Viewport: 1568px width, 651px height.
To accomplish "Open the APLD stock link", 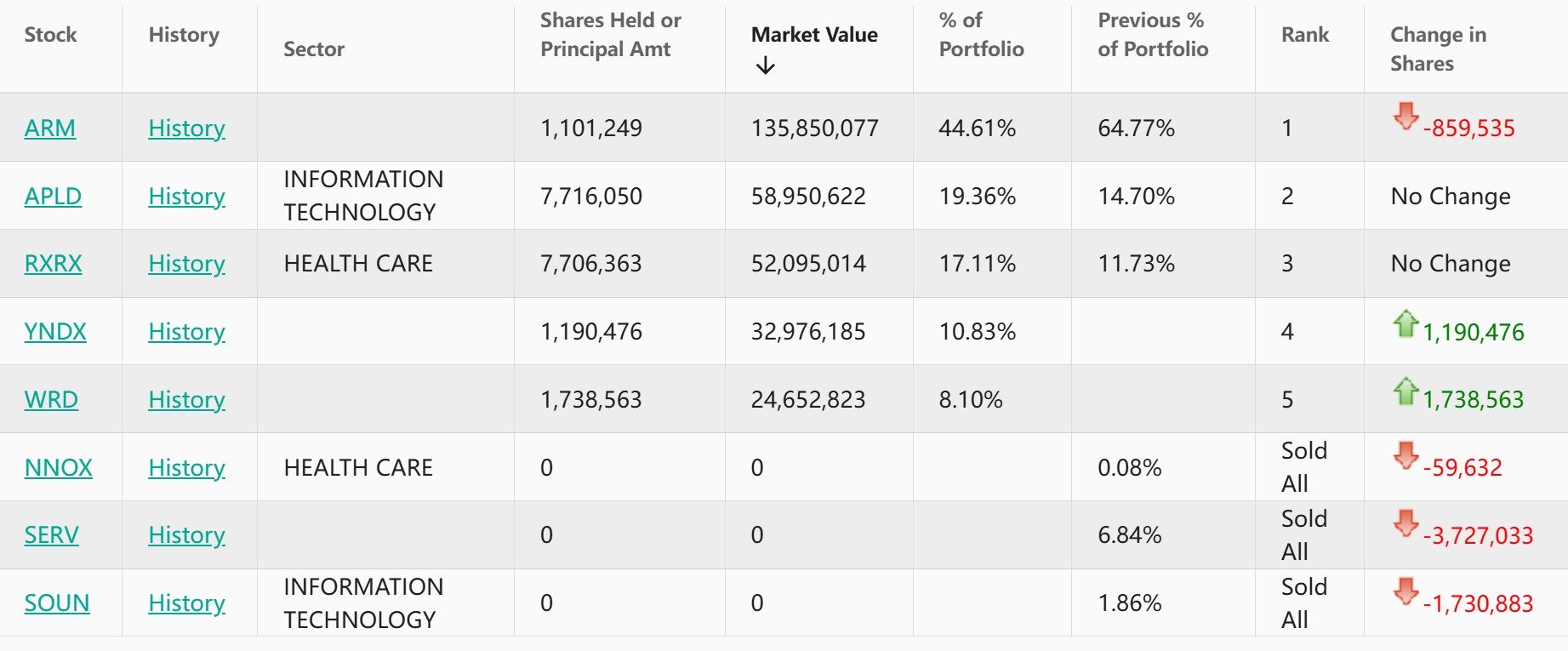I will (x=53, y=197).
